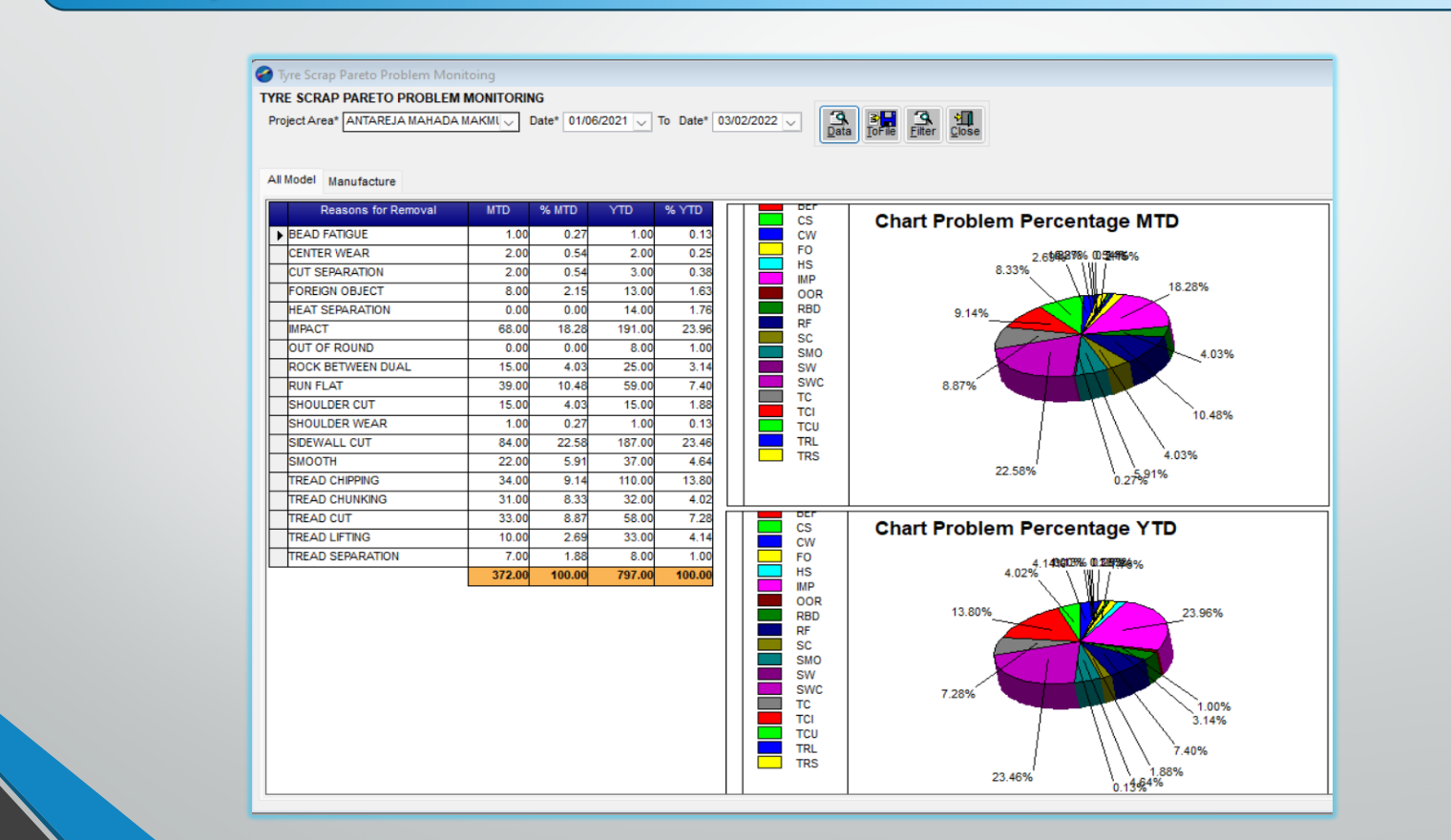
Task: Sort by Reasons for Removal header
Action: pos(378,211)
